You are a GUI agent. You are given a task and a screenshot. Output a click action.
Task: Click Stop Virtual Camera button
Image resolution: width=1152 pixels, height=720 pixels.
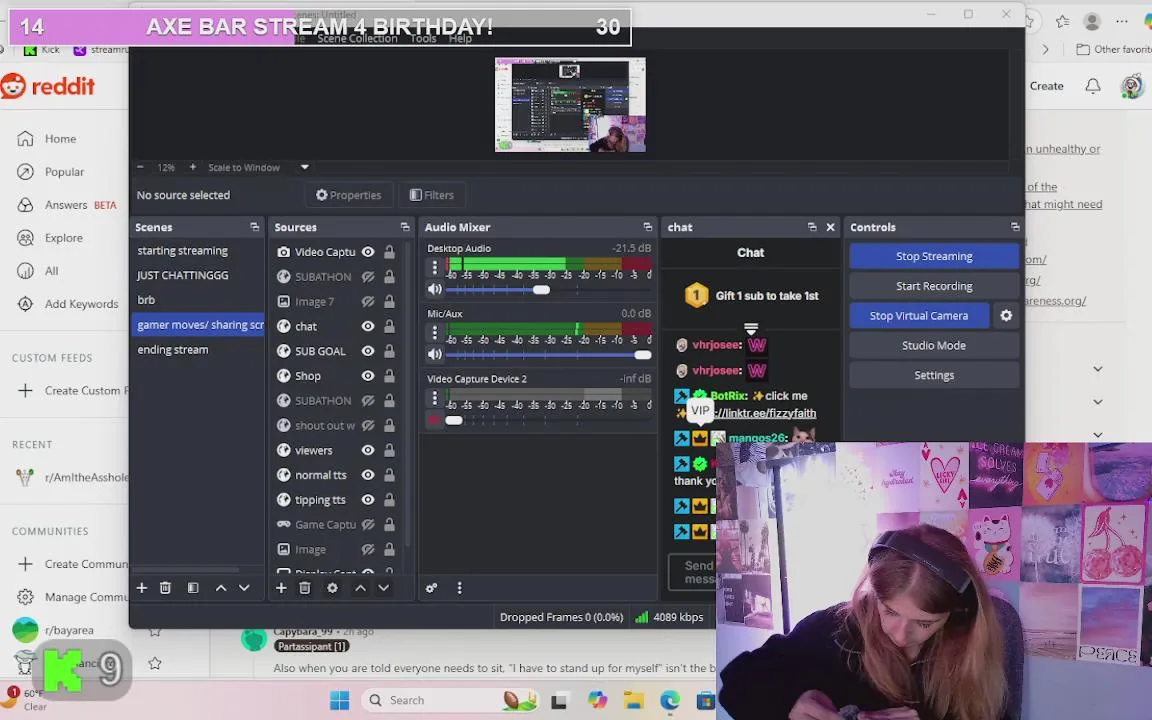tap(918, 315)
